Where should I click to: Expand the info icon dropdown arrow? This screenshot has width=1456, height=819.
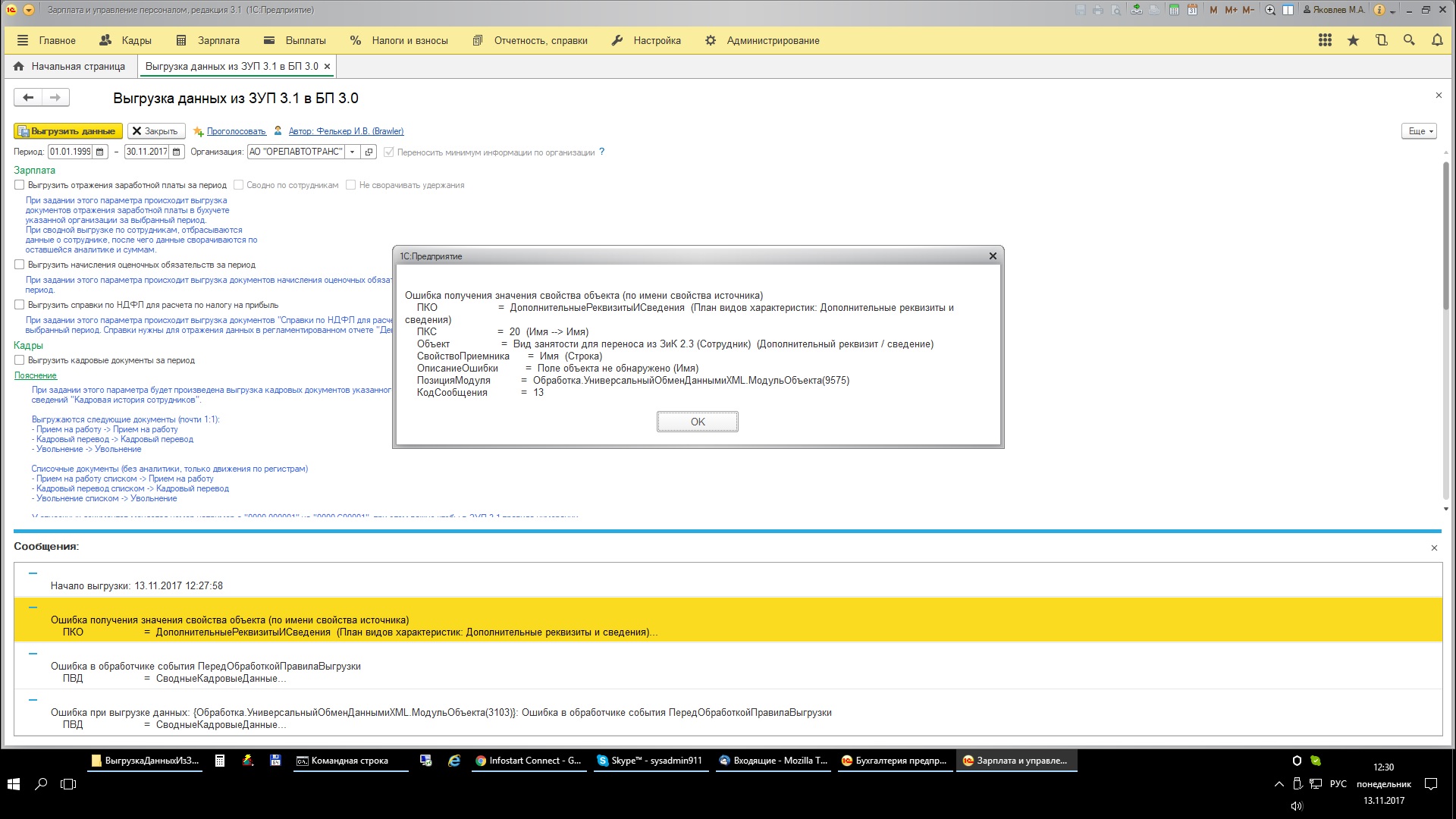tap(1392, 11)
